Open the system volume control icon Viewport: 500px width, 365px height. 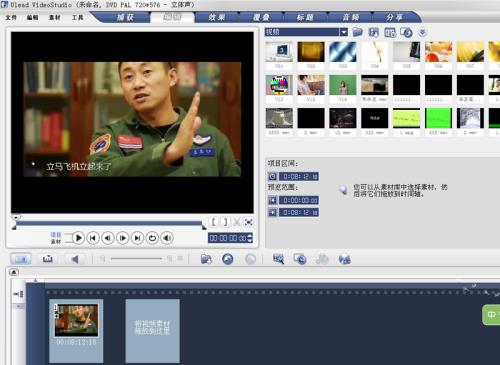click(167, 238)
